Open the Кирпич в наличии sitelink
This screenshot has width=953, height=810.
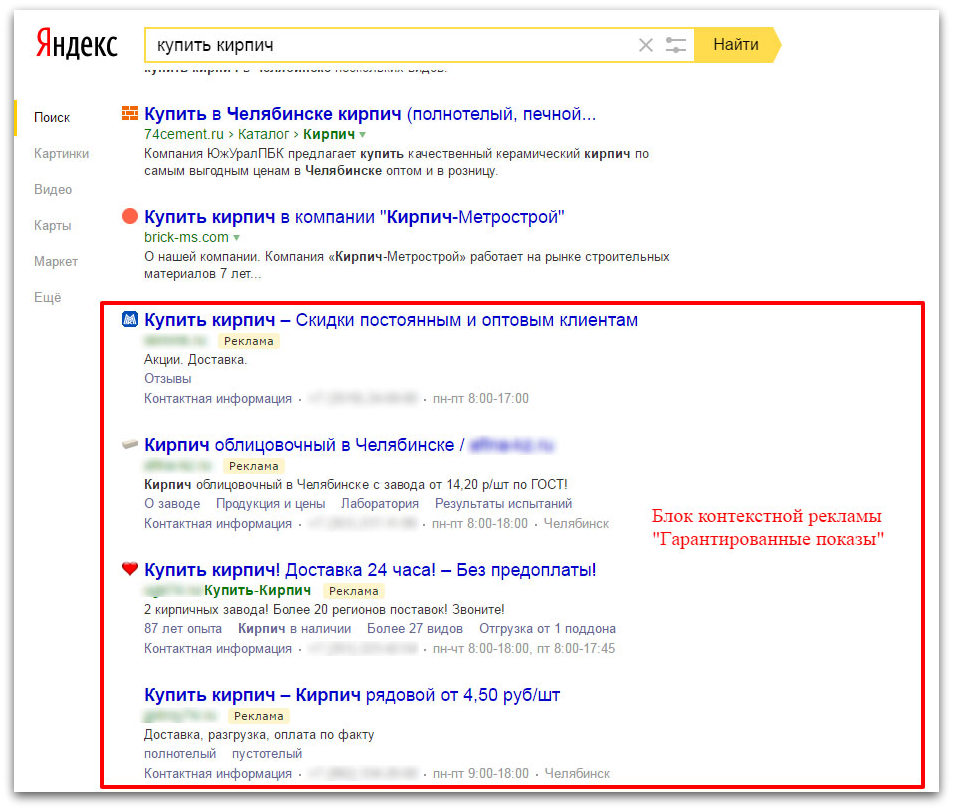point(294,628)
